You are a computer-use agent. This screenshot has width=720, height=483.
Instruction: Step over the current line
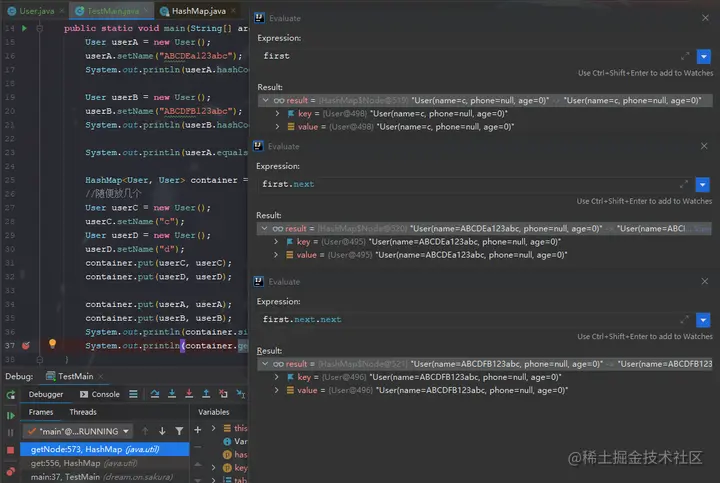point(155,394)
